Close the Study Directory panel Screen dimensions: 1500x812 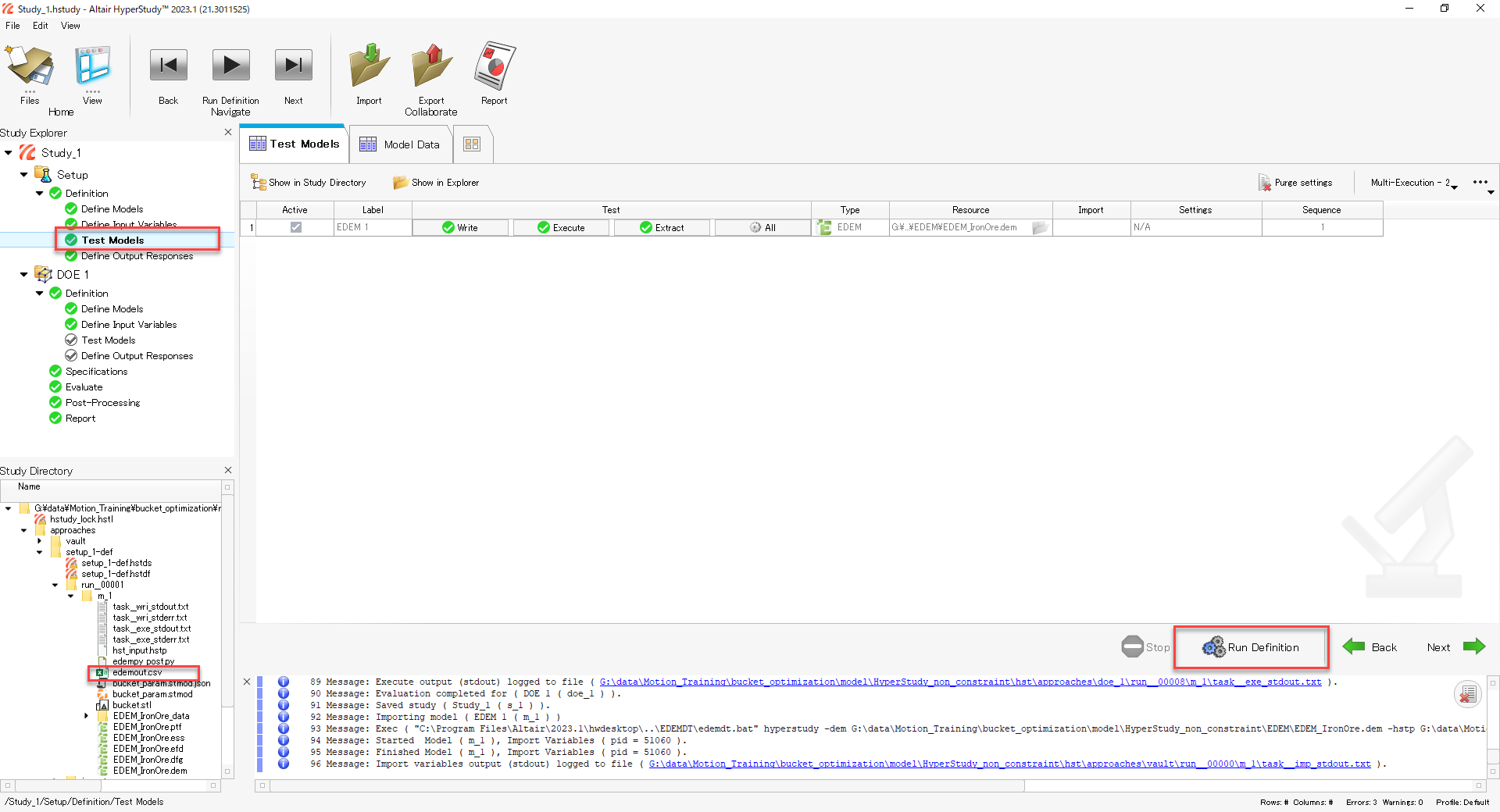(x=228, y=470)
